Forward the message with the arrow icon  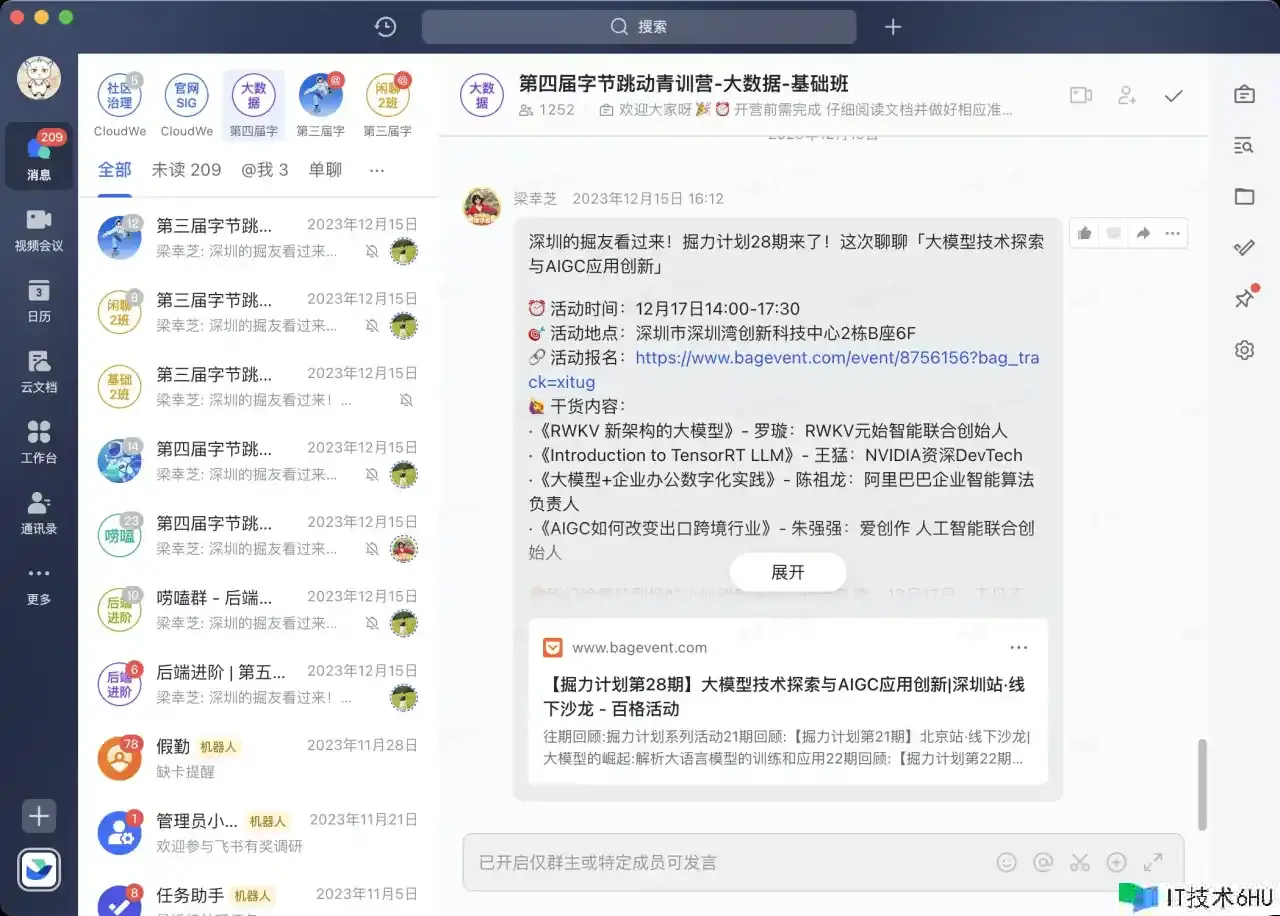[1143, 233]
